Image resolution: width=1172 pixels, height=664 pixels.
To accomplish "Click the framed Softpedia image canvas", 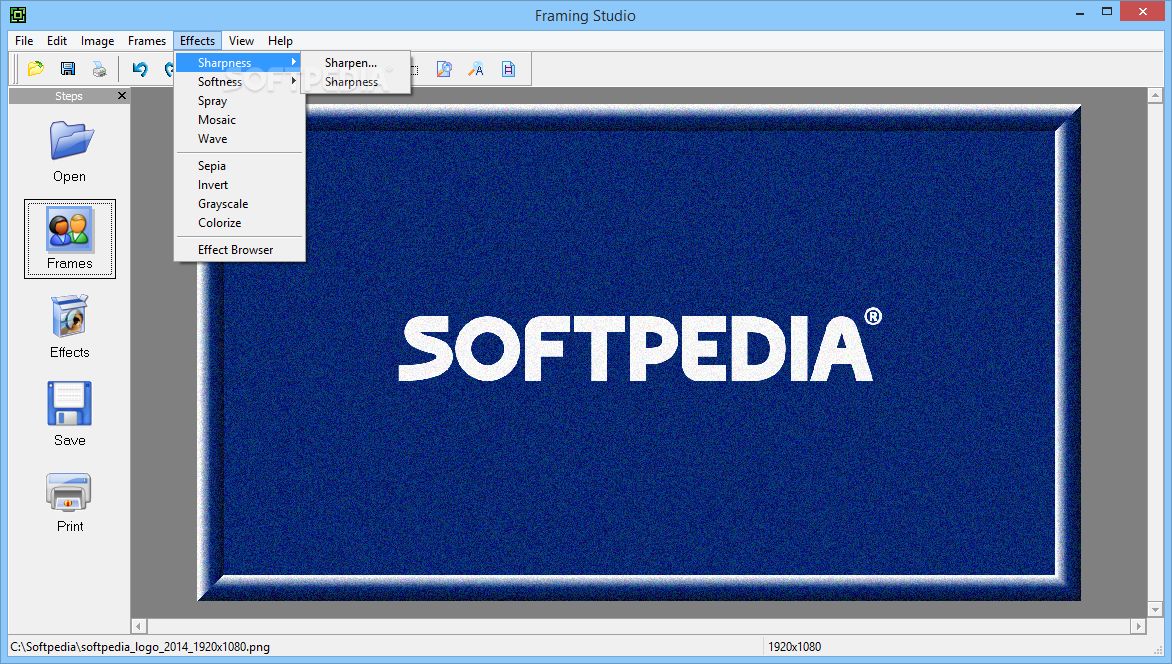I will tap(639, 352).
